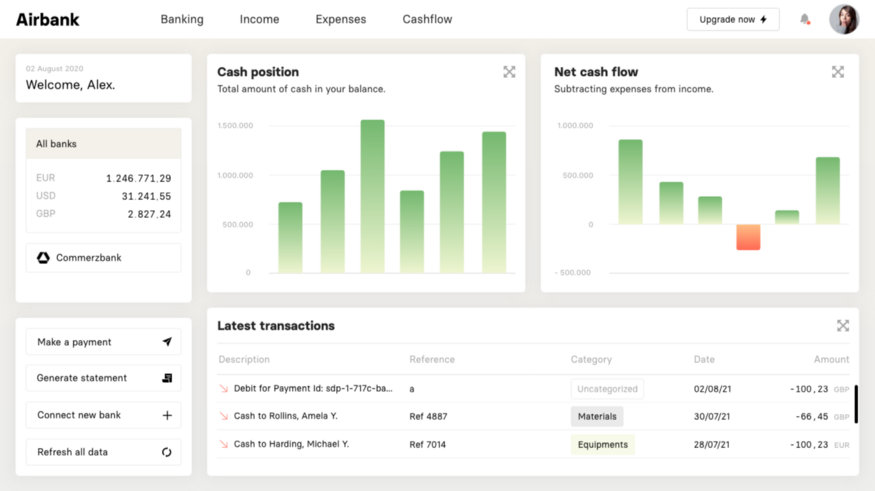This screenshot has height=491, width=875.
Task: Click the Equipments category tag
Action: (x=603, y=444)
